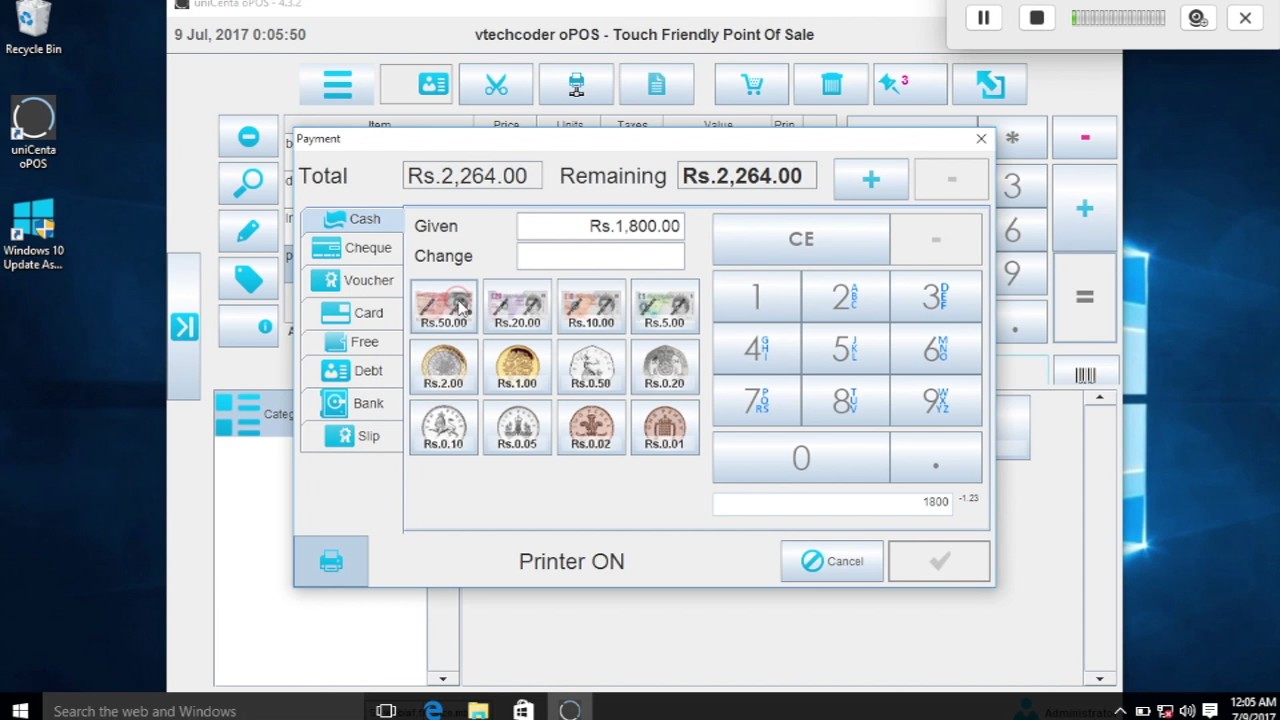1280x720 pixels.
Task: Click the print receipt icon in the toolbar
Action: pyautogui.click(x=576, y=85)
